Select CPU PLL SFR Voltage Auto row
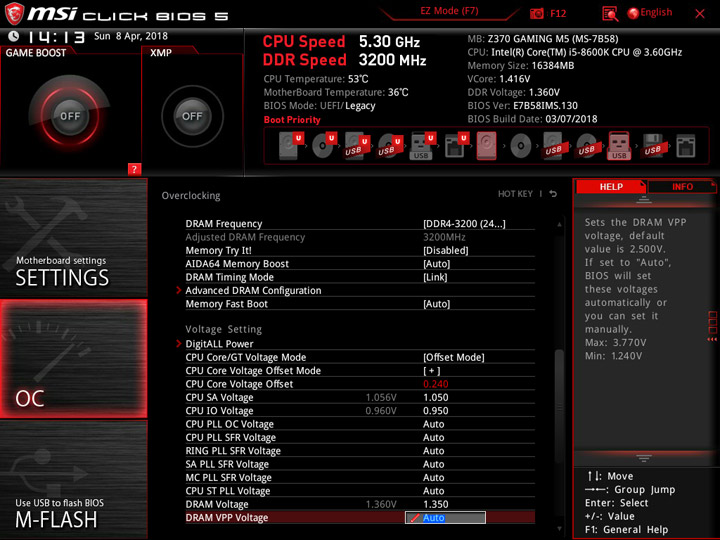Screen dimensions: 720x540 [360, 437]
